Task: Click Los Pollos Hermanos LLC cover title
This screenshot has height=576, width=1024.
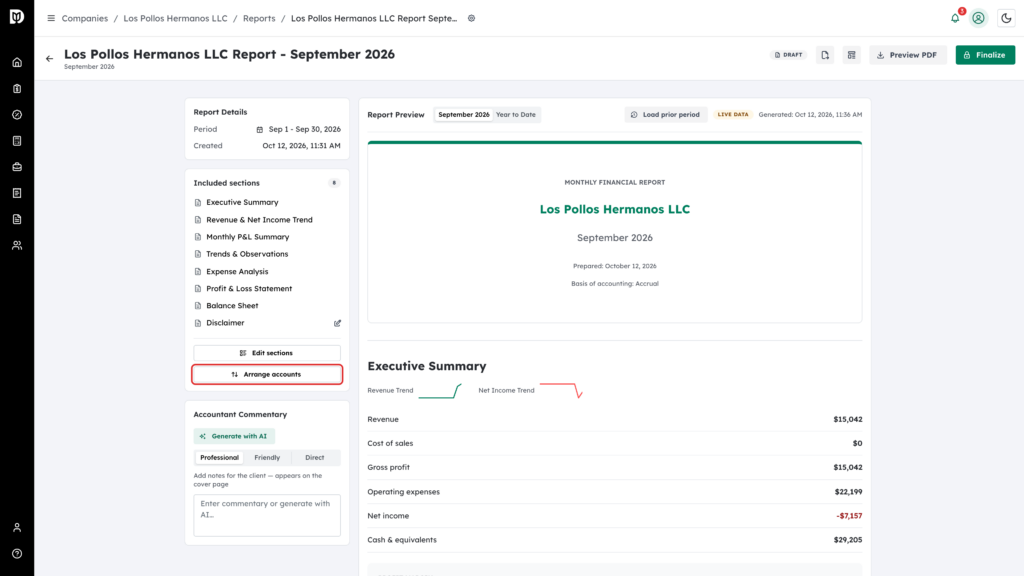Action: [615, 210]
